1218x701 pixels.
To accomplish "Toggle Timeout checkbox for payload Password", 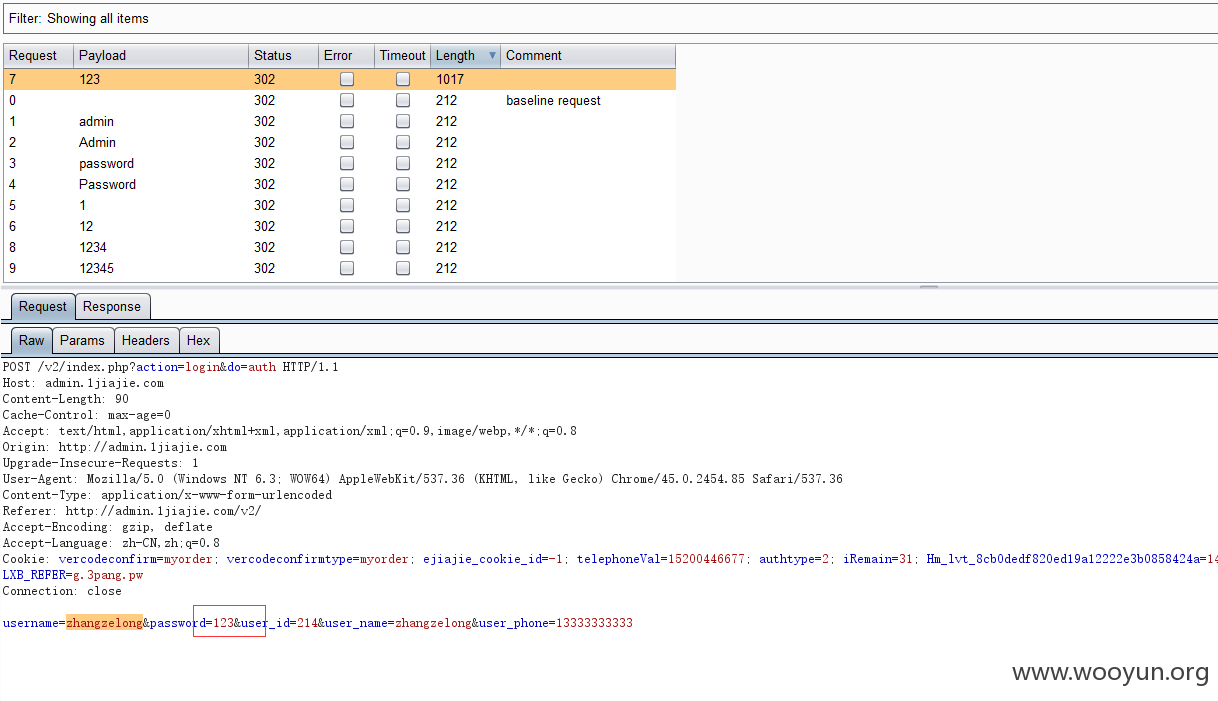I will tap(403, 184).
